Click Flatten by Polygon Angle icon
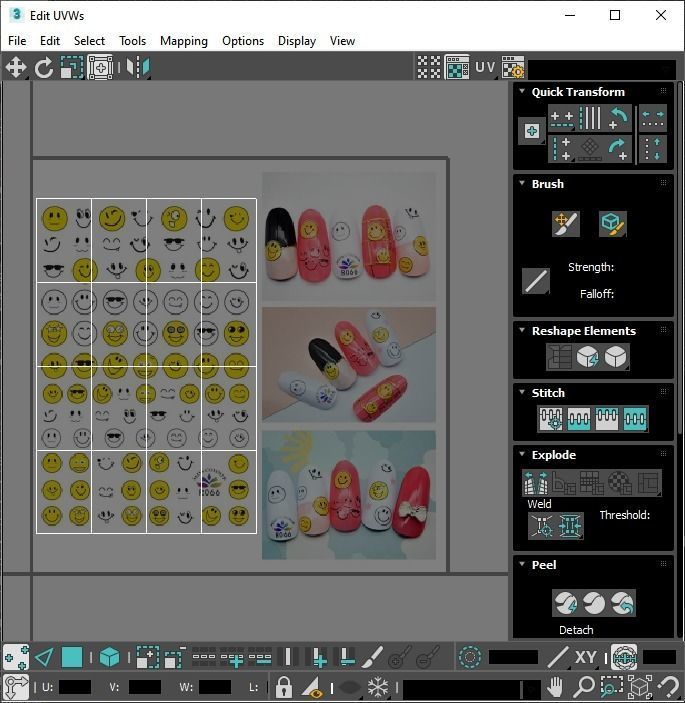Image resolution: width=685 pixels, height=703 pixels. [x=564, y=482]
